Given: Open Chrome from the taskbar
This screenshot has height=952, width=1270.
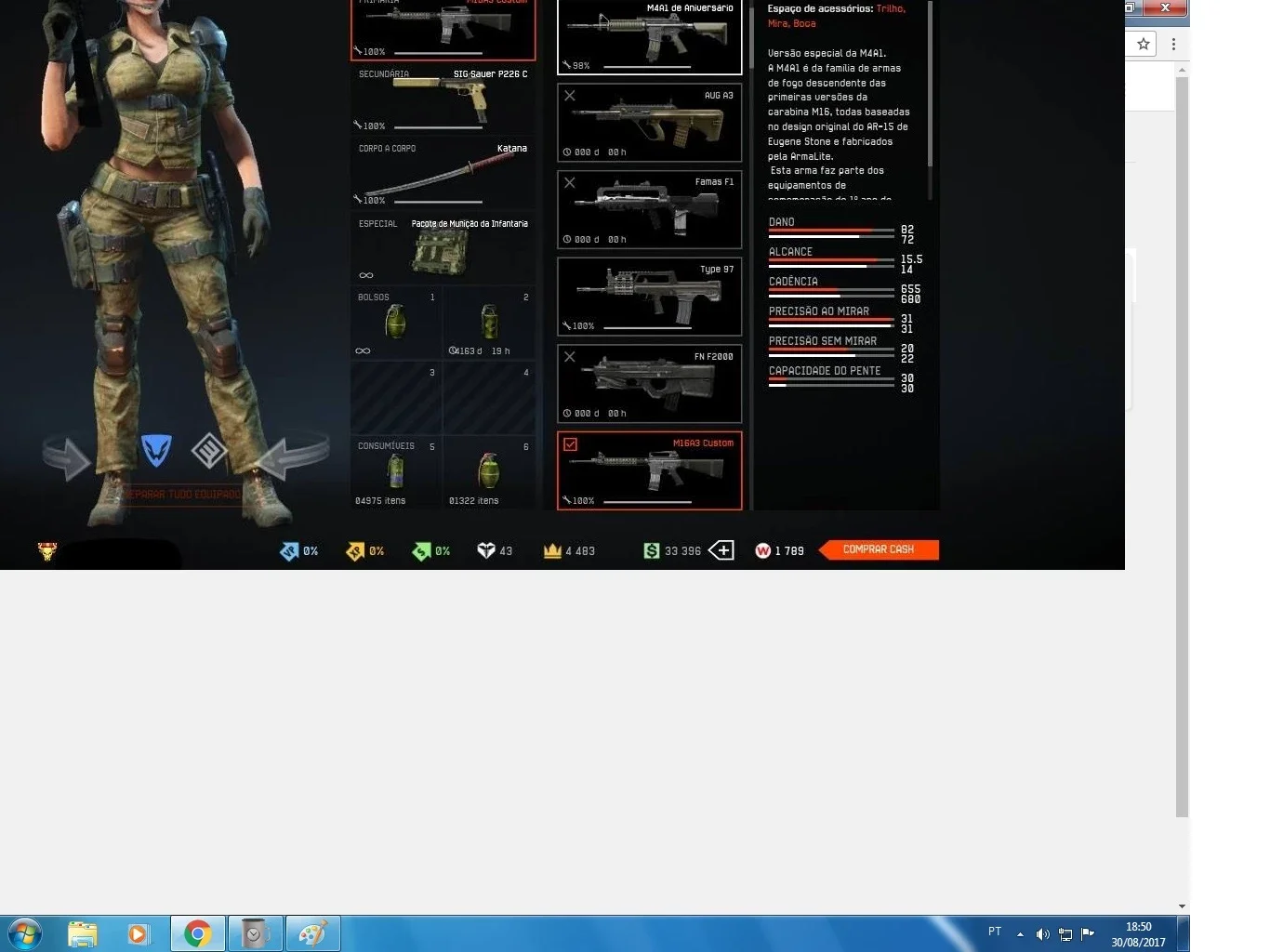Looking at the screenshot, I should coord(197,933).
